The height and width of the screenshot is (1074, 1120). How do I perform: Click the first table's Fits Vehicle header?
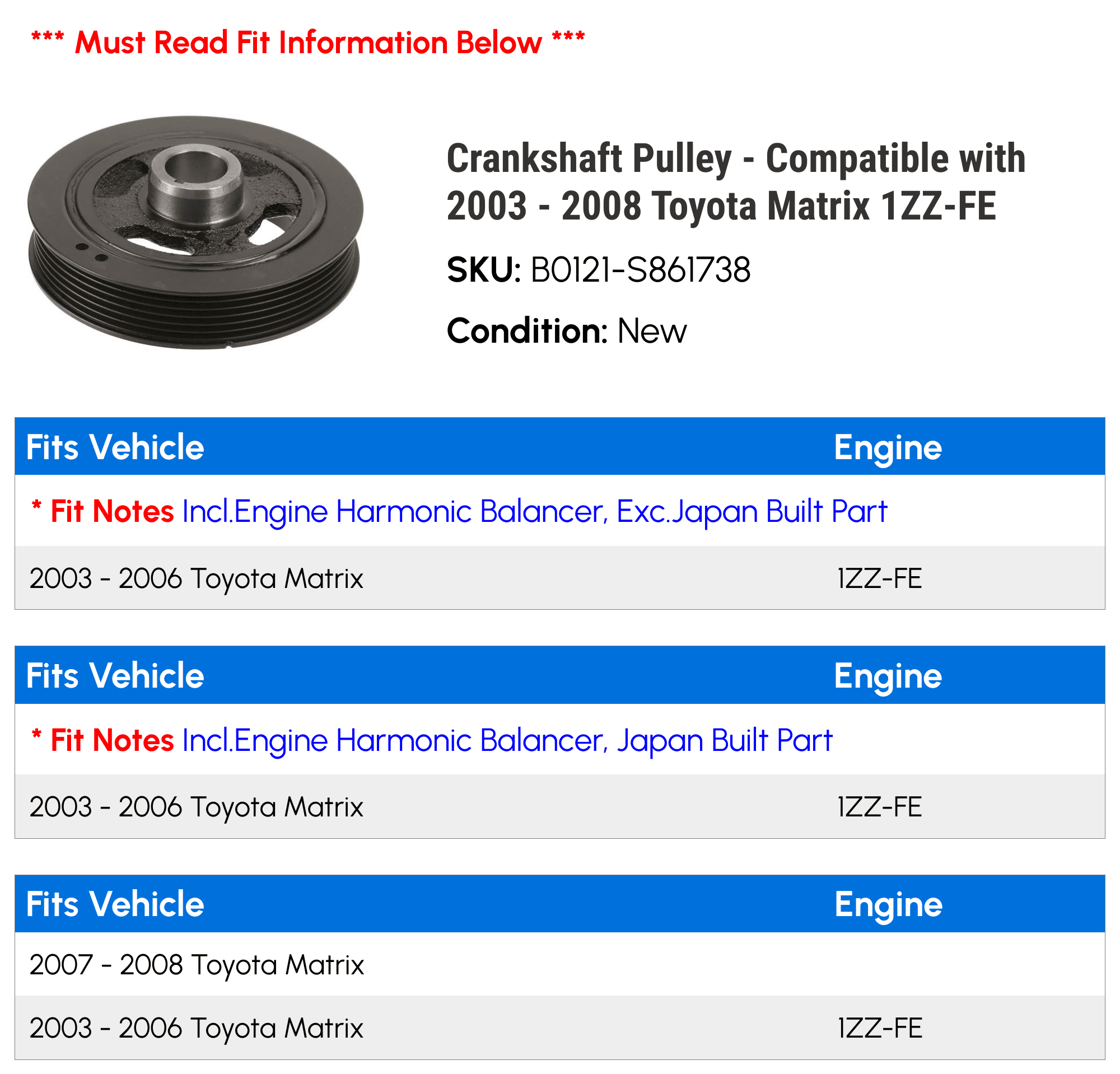[x=115, y=447]
